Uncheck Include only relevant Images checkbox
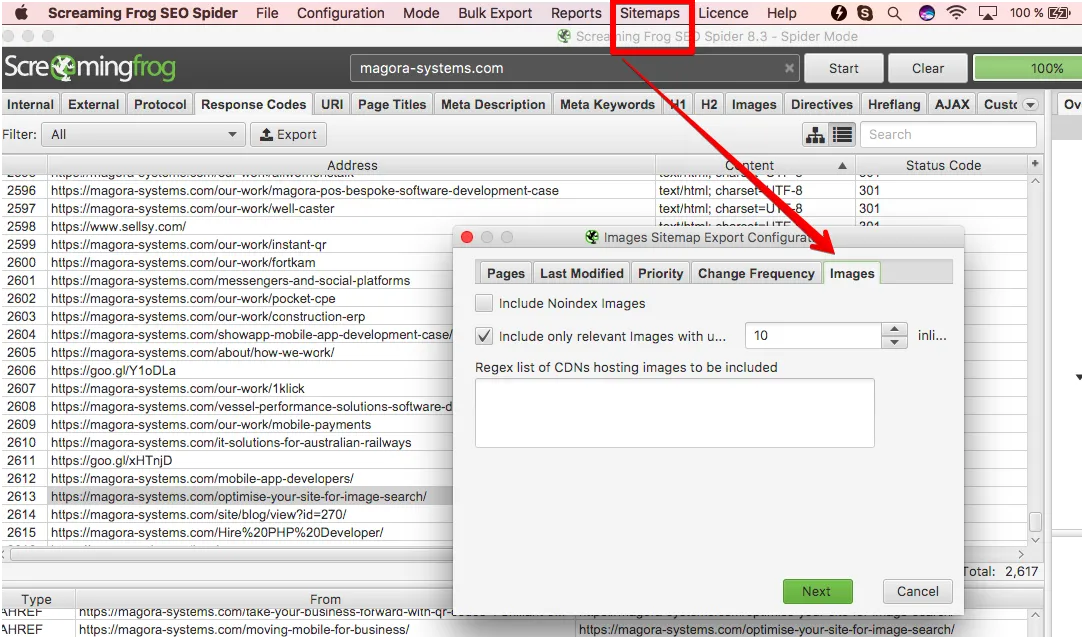Viewport: 1082px width, 637px height. tap(484, 336)
